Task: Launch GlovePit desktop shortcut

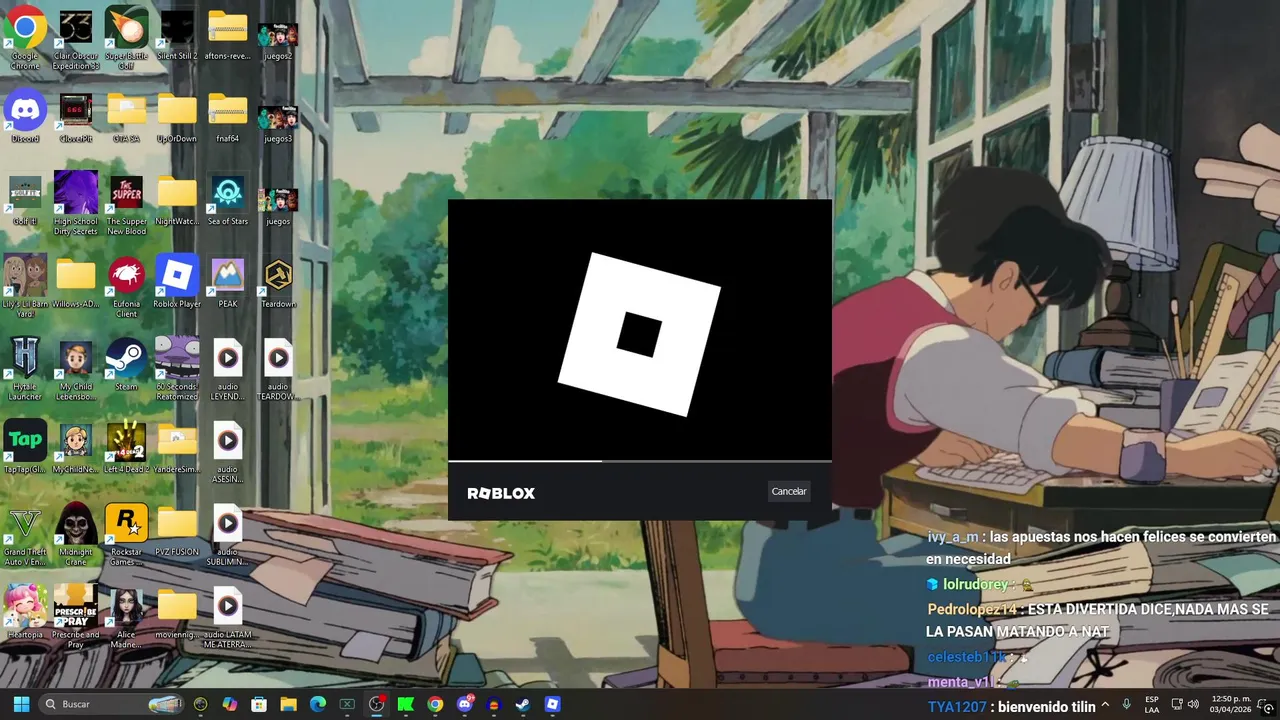Action: [76, 117]
